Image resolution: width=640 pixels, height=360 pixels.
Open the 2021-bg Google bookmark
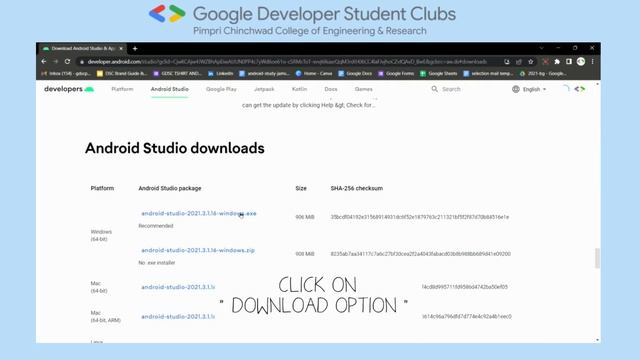543,73
